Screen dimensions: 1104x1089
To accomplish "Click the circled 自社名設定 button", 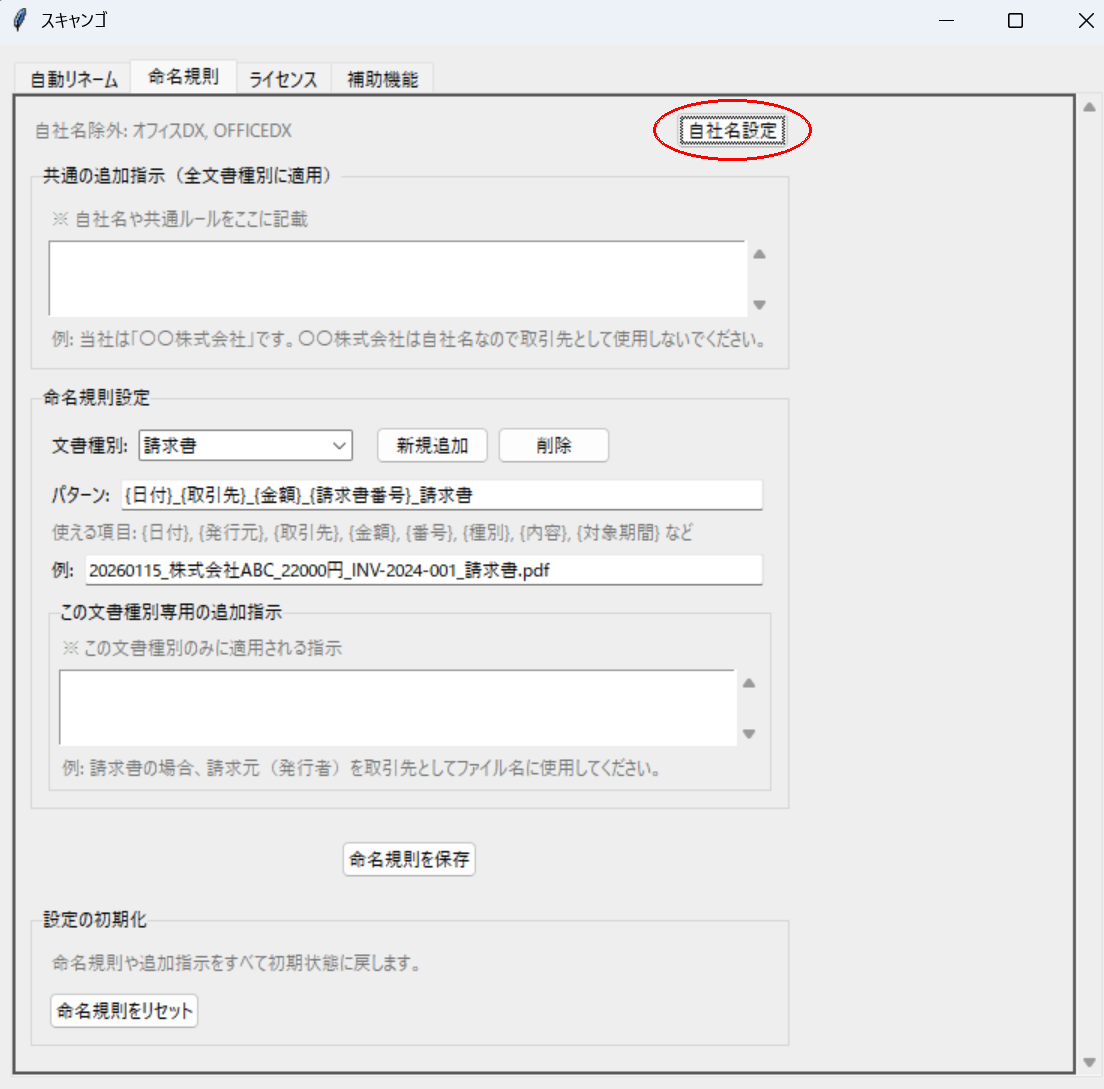I will 733,129.
